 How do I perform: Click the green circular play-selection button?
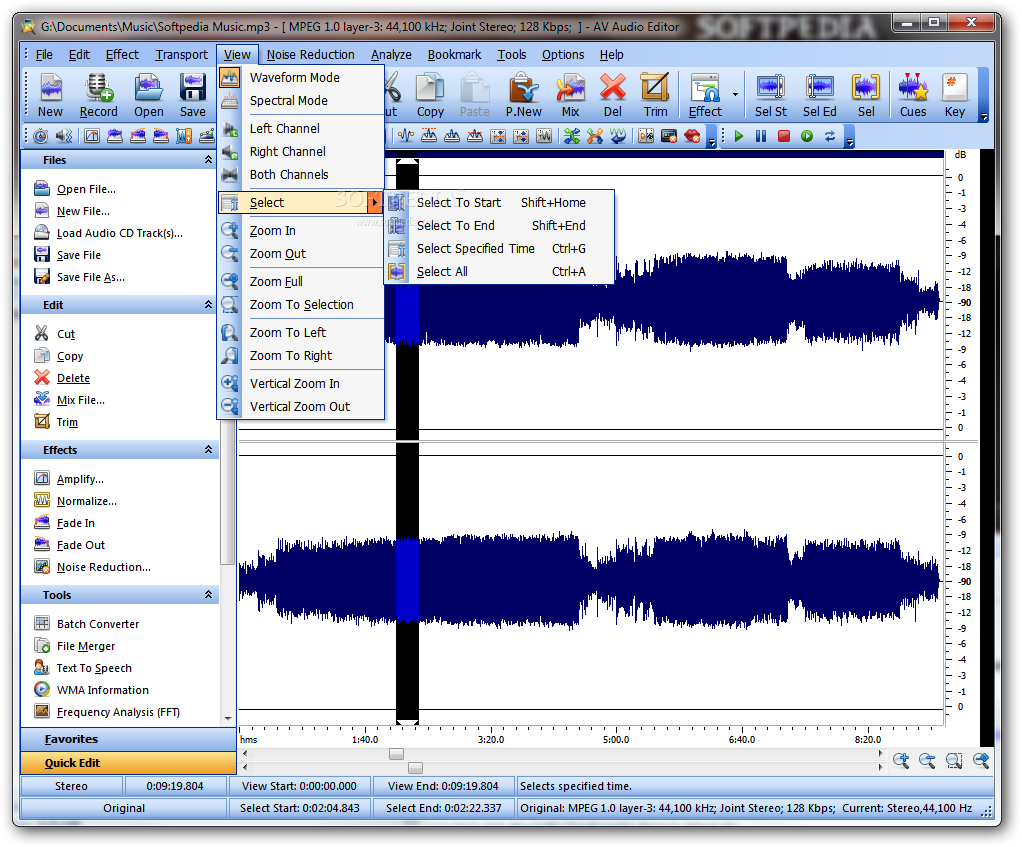[x=807, y=136]
